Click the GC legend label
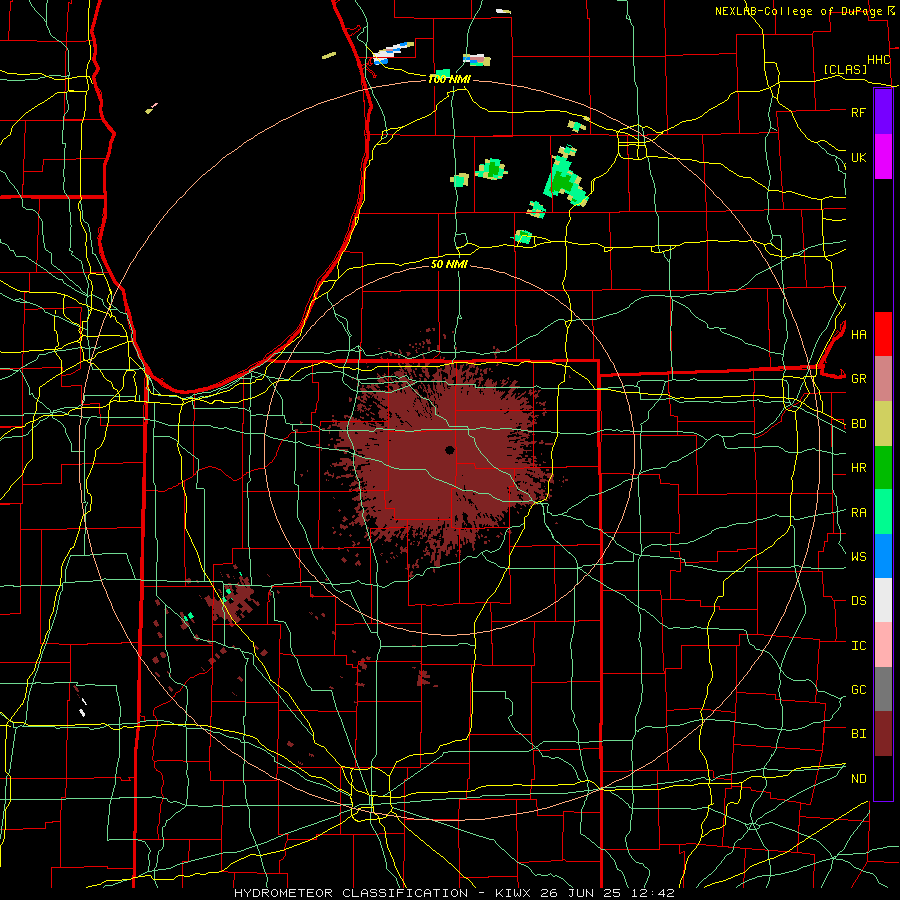 [x=858, y=690]
